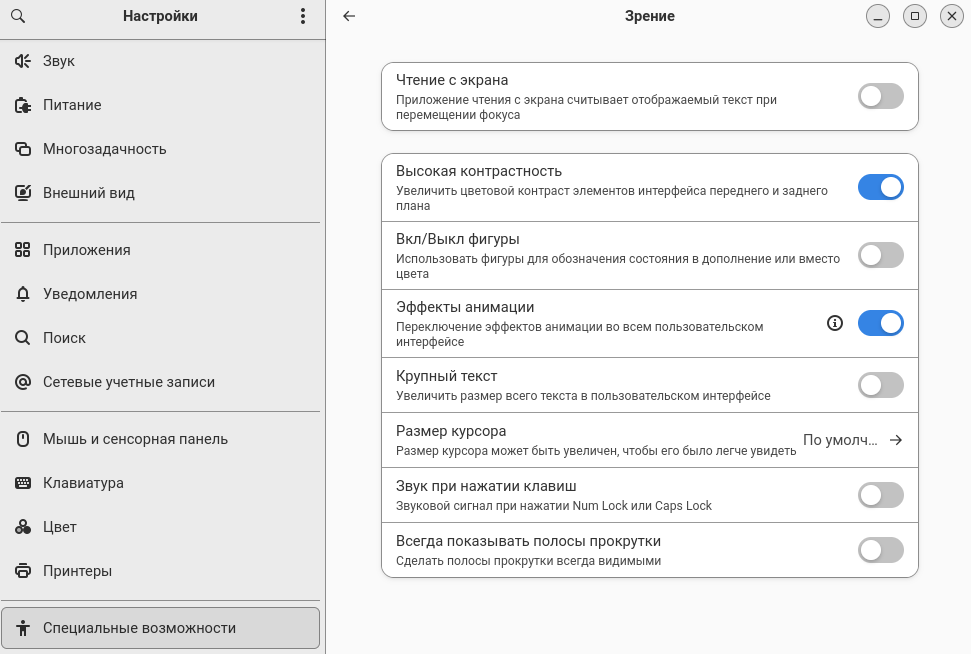
Task: Open the three-dot main menu
Action: point(303,16)
